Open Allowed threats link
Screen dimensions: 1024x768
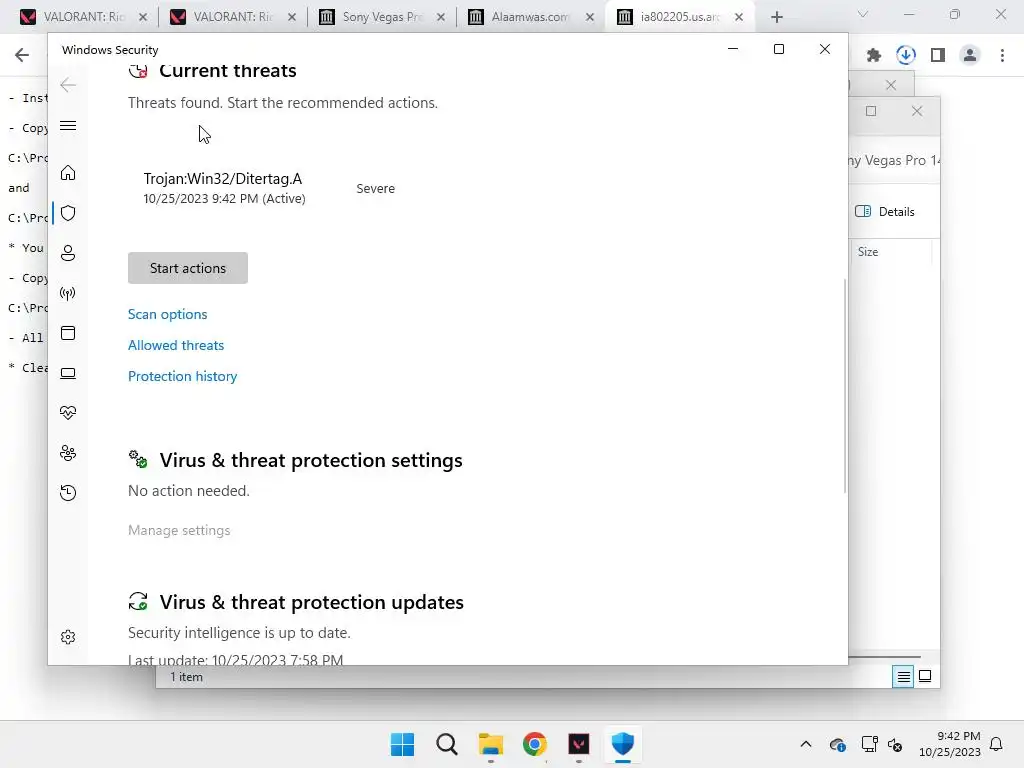click(176, 345)
